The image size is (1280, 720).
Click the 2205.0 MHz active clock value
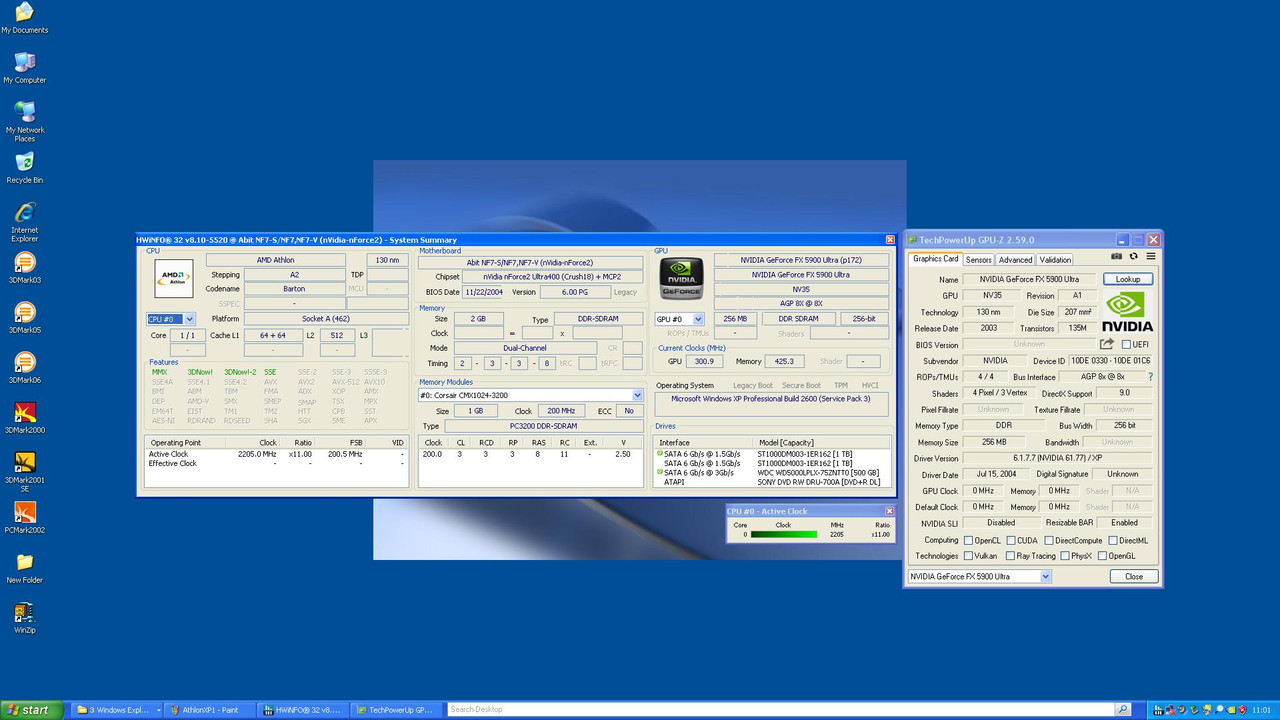257,454
